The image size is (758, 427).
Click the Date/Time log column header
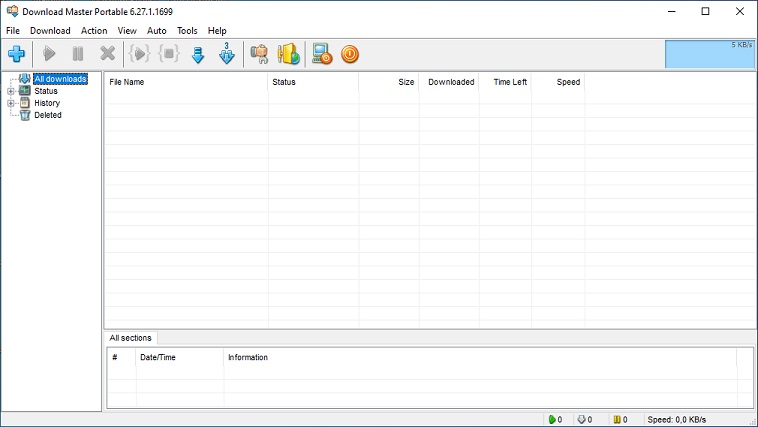coord(180,357)
